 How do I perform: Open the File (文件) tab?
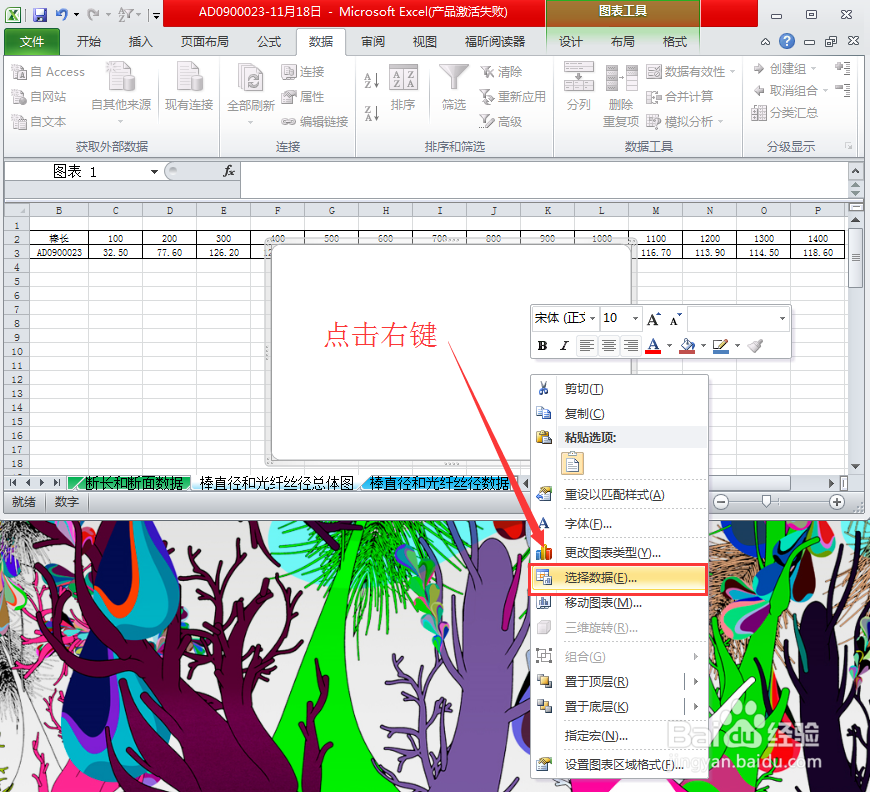[x=32, y=42]
